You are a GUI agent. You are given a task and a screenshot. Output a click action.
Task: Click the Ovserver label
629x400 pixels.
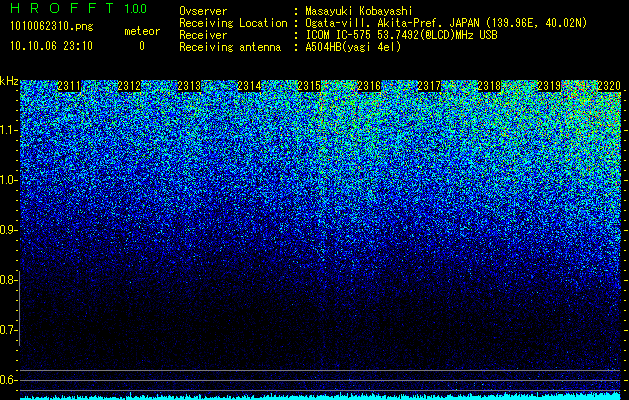[x=203, y=11]
